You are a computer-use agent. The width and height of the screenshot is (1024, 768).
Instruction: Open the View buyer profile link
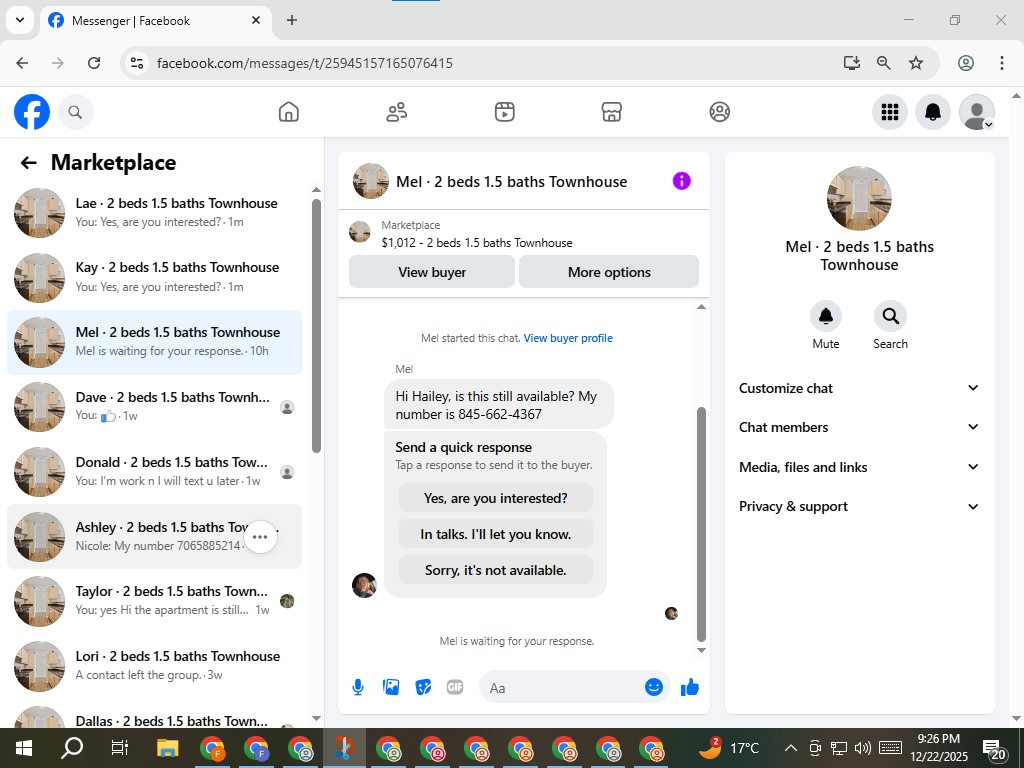coord(568,338)
